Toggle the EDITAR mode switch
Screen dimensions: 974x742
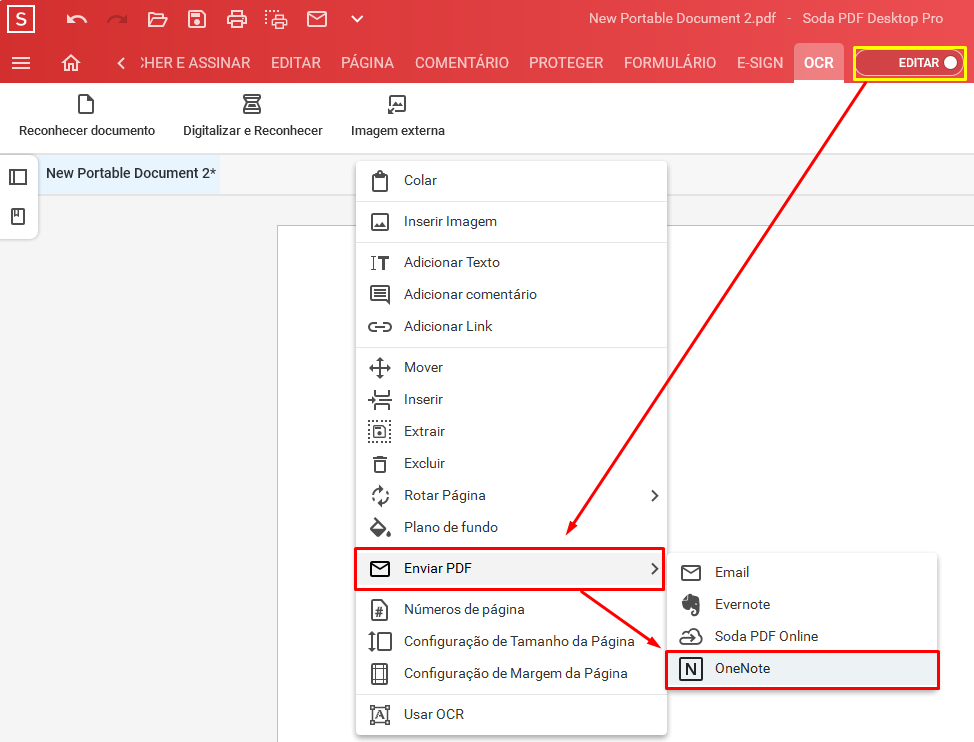[909, 63]
